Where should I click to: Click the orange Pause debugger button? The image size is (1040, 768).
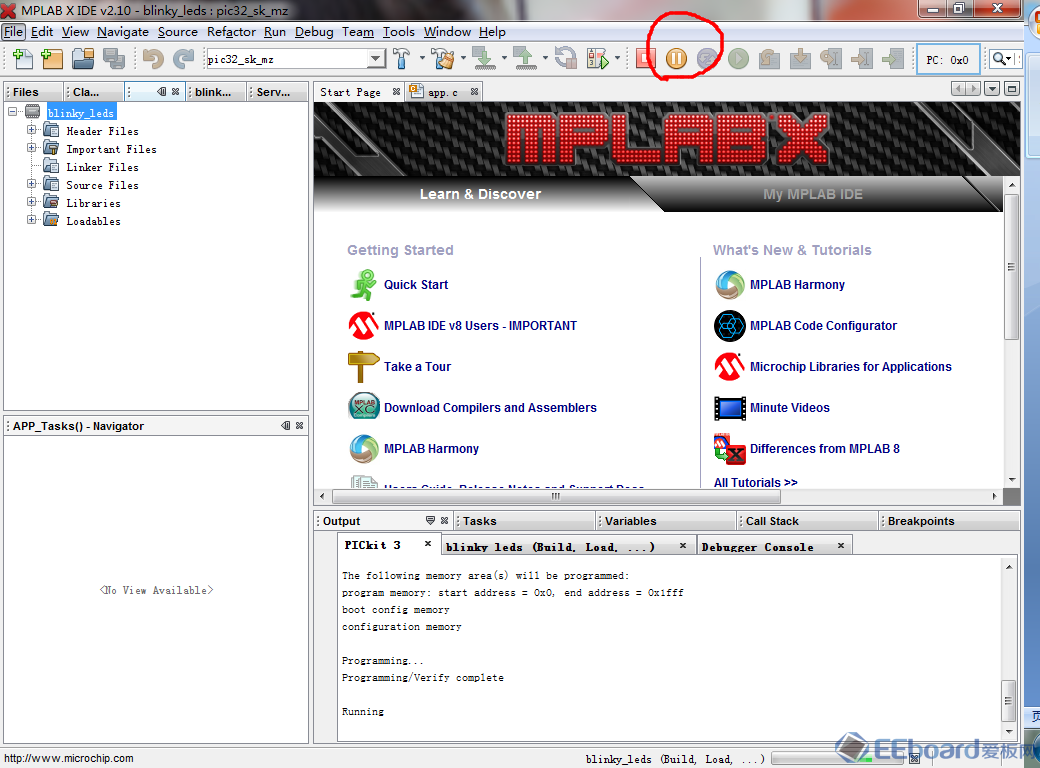(676, 59)
